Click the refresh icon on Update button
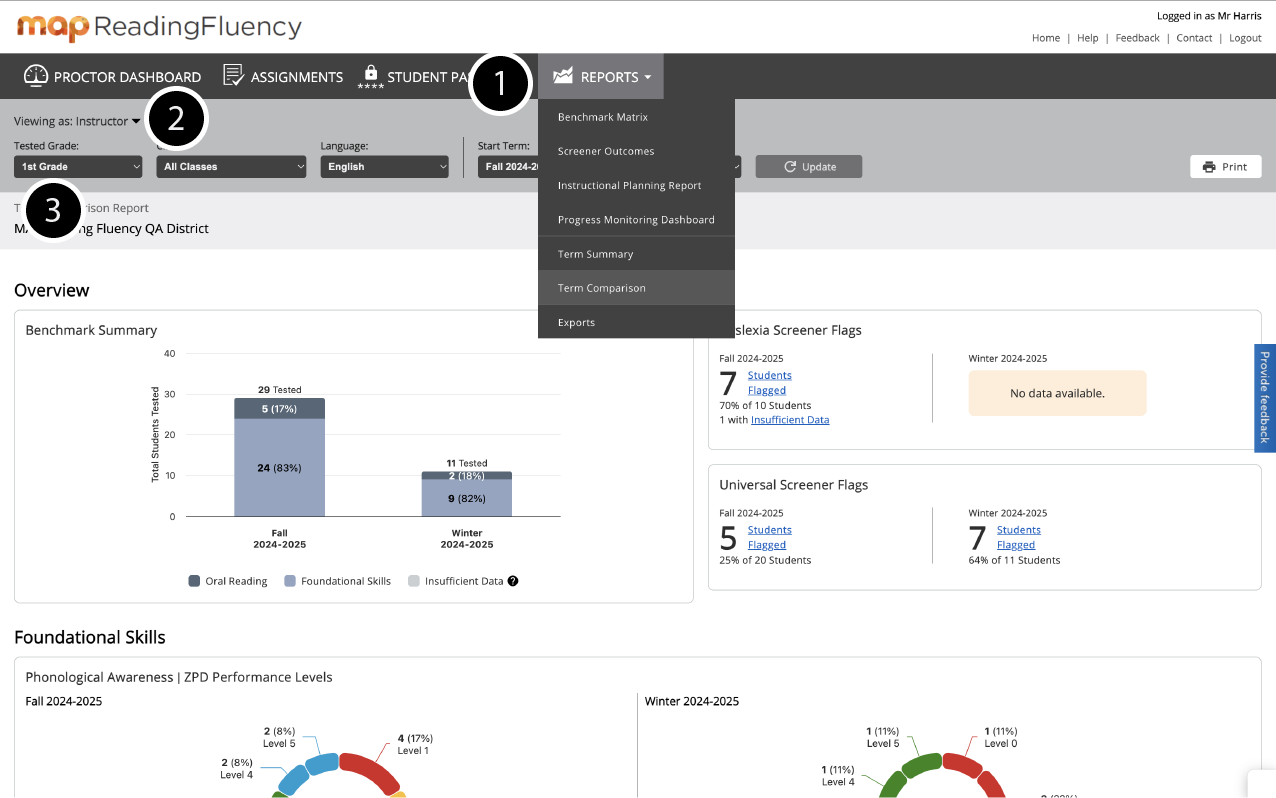1276x798 pixels. (x=790, y=167)
